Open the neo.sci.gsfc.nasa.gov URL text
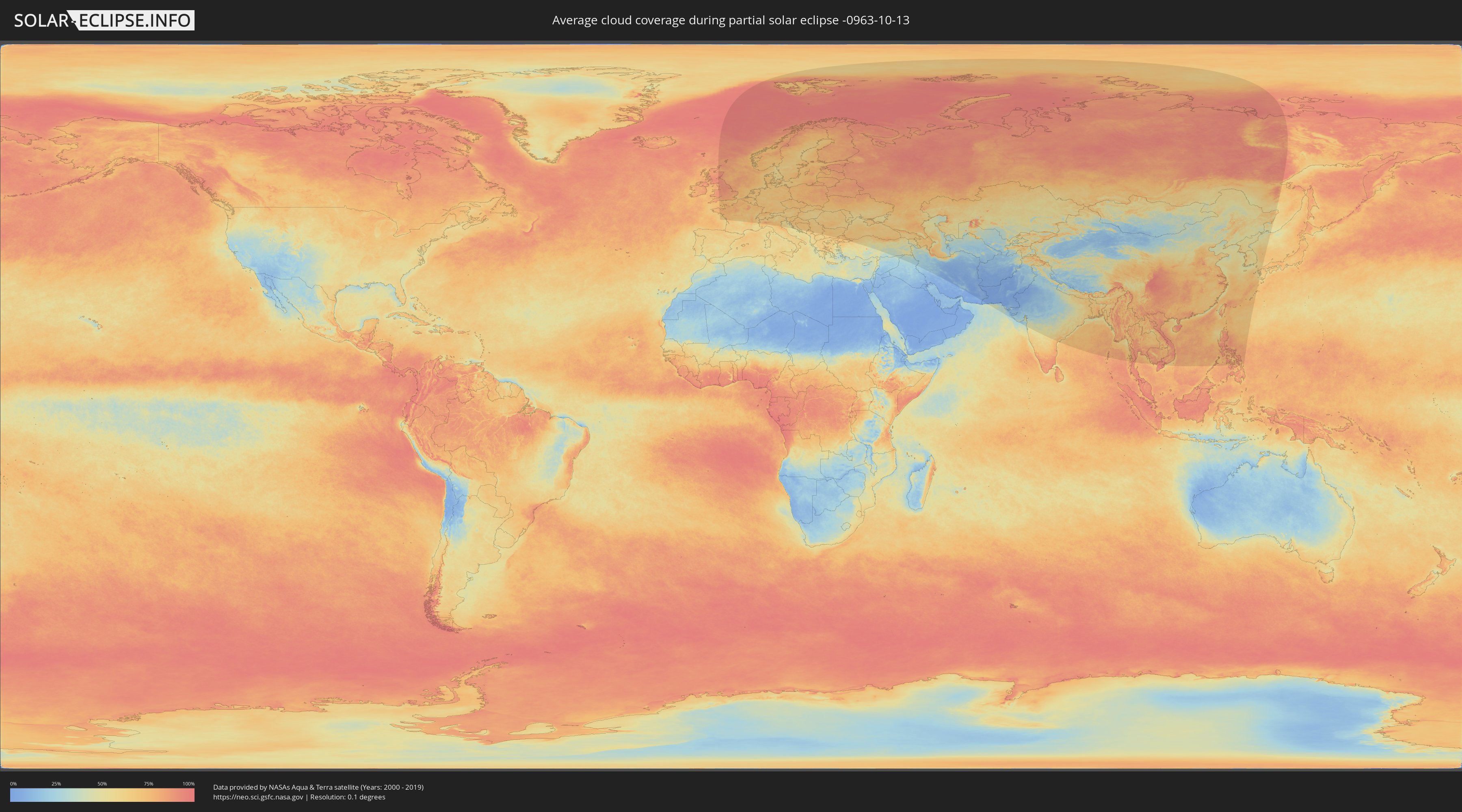Viewport: 1462px width, 812px height. (257, 797)
